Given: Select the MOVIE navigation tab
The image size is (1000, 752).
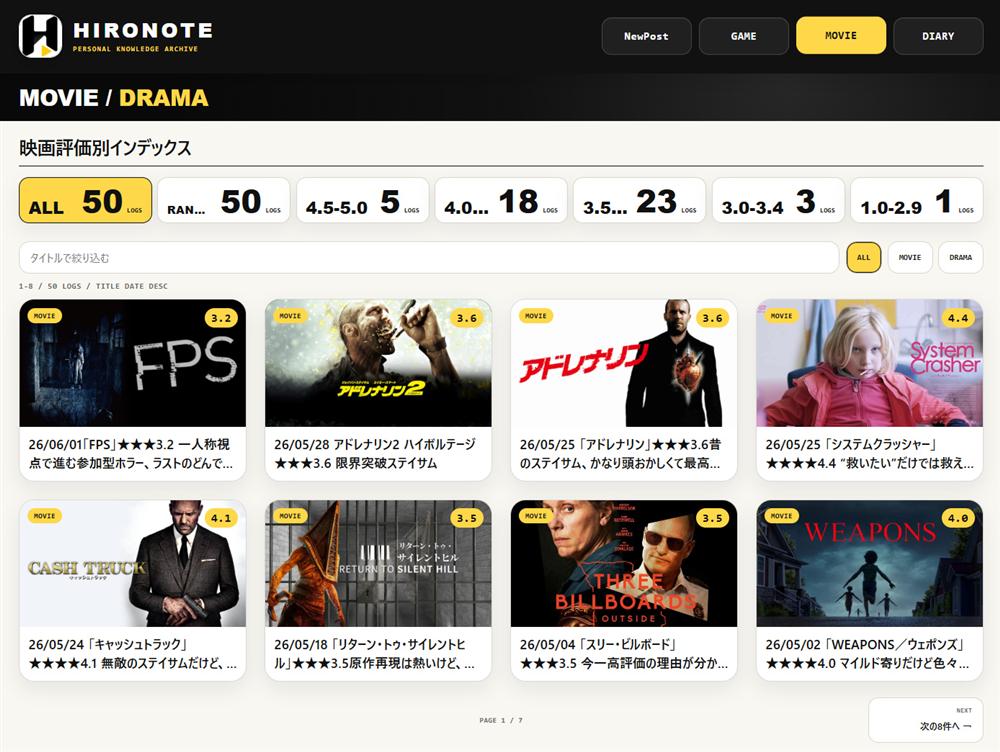Looking at the screenshot, I should click(841, 36).
